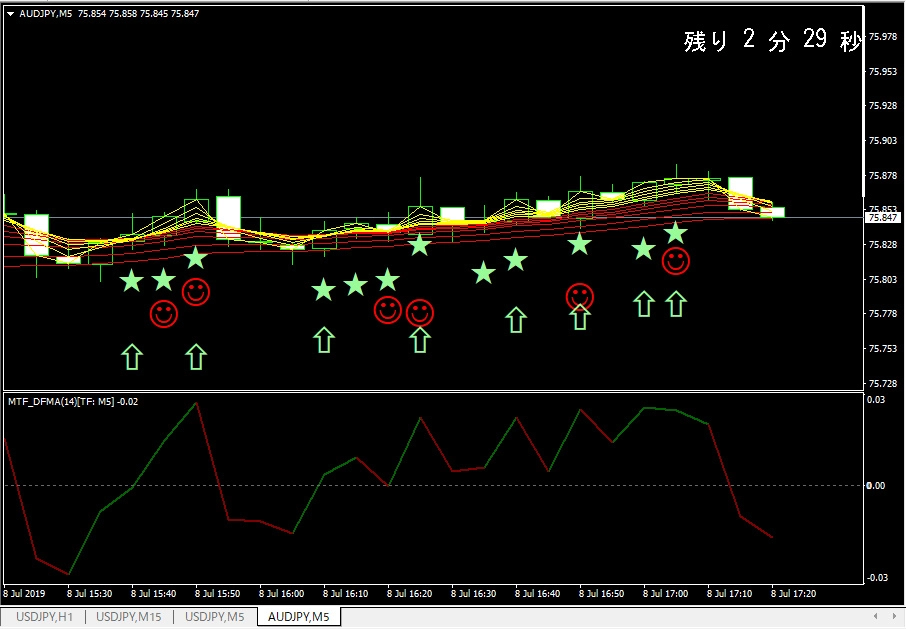Open the chart dropdown triangle beside AUDJPY,M5 title
This screenshot has height=629, width=906.
(x=10, y=14)
